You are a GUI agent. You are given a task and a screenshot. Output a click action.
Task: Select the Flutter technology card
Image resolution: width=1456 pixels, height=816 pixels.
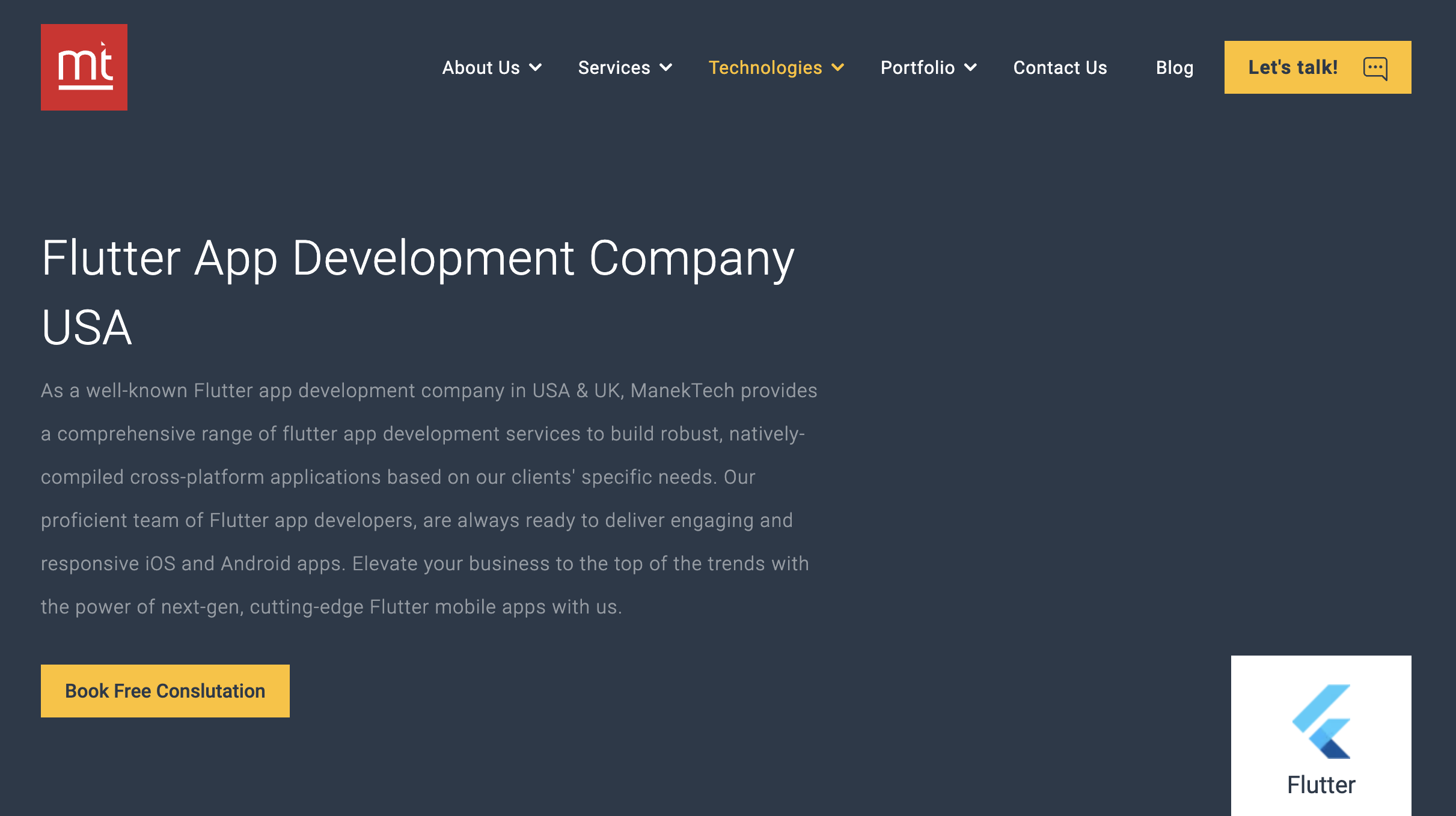pos(1321,735)
